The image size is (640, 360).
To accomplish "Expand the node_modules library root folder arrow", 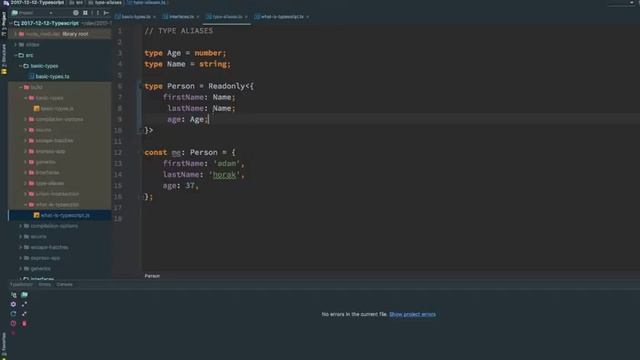I will 16,34.
